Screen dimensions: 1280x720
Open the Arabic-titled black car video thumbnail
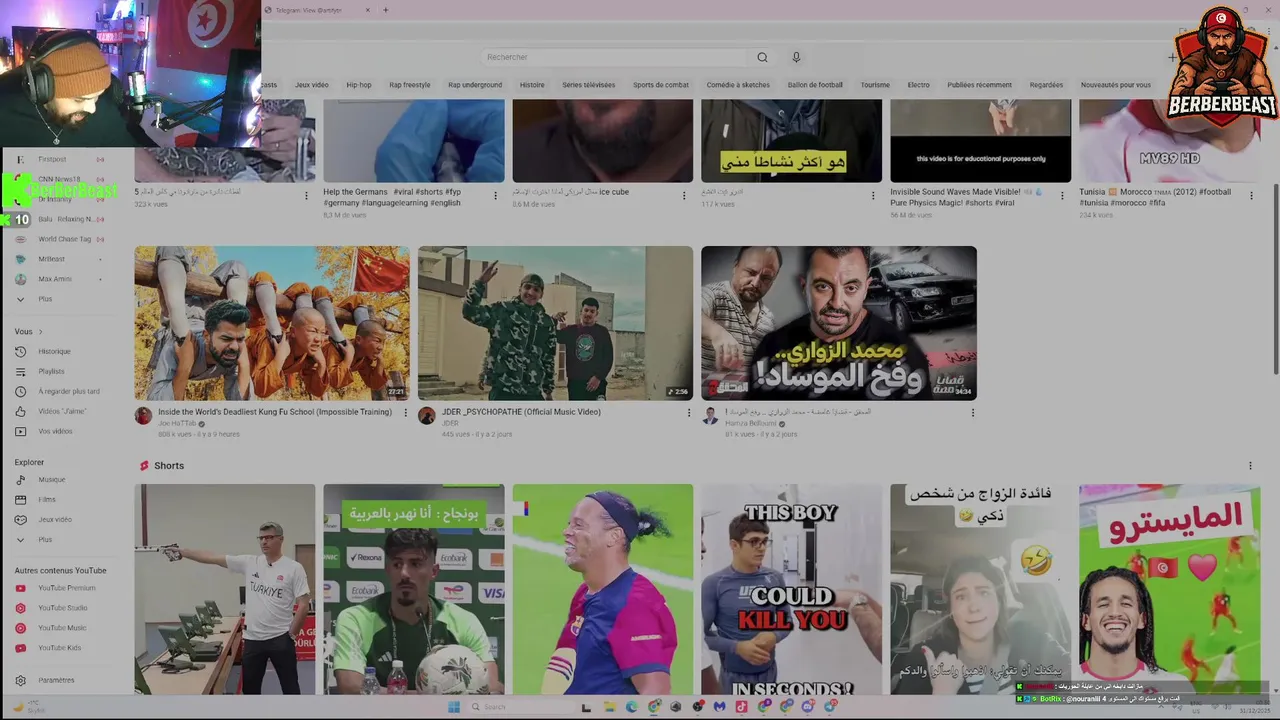click(839, 323)
